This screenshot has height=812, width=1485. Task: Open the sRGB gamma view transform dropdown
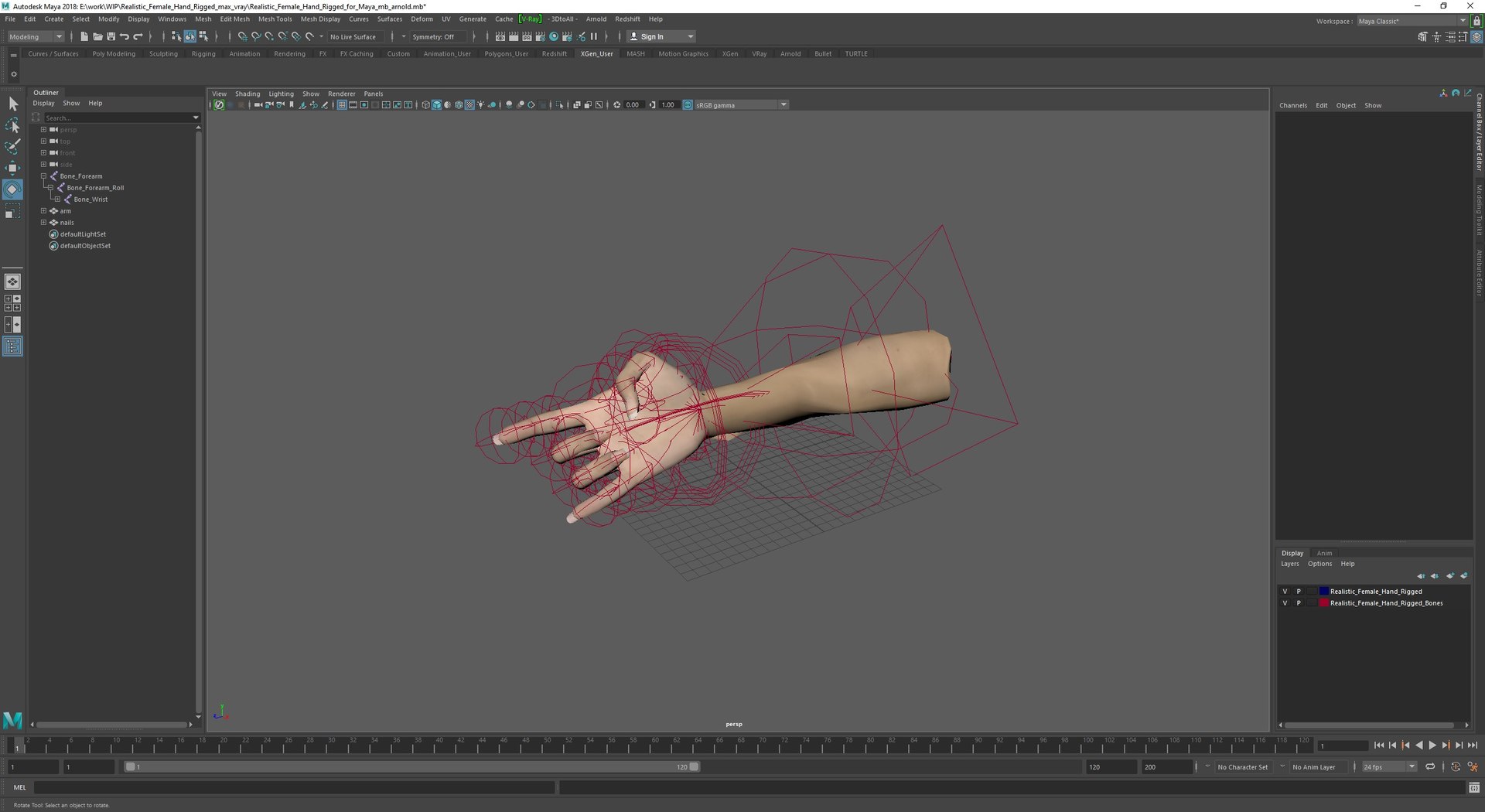(x=740, y=105)
